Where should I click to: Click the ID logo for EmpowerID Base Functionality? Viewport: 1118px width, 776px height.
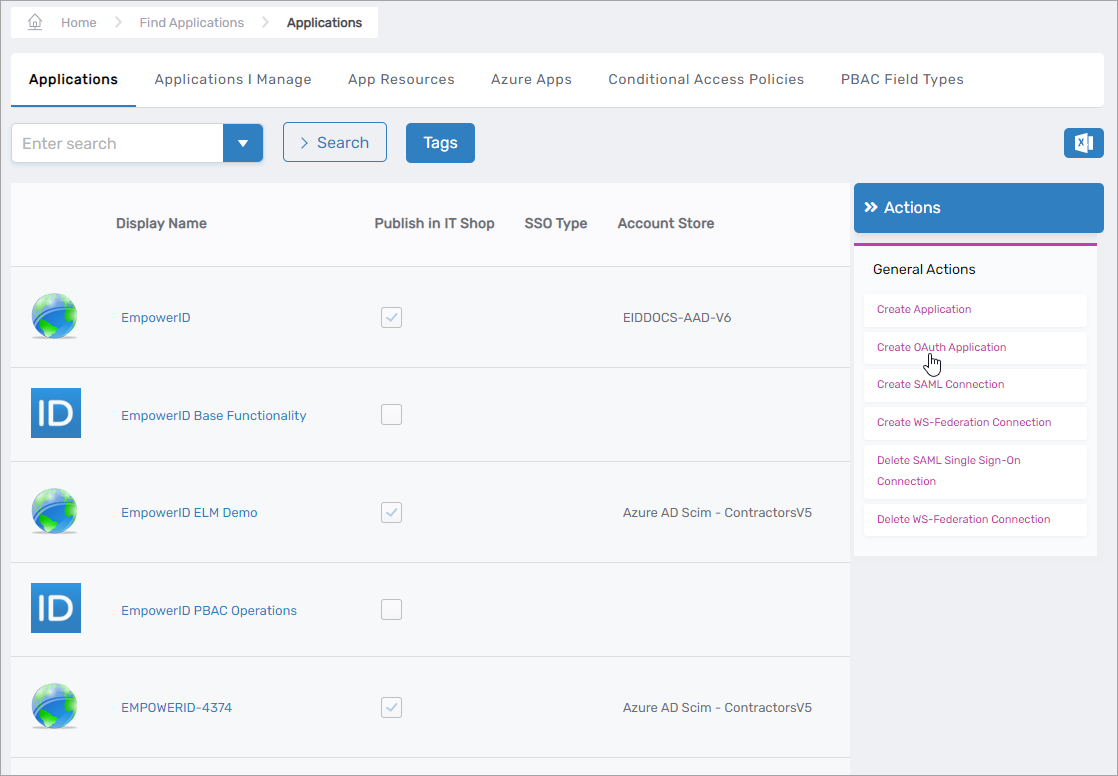(56, 414)
